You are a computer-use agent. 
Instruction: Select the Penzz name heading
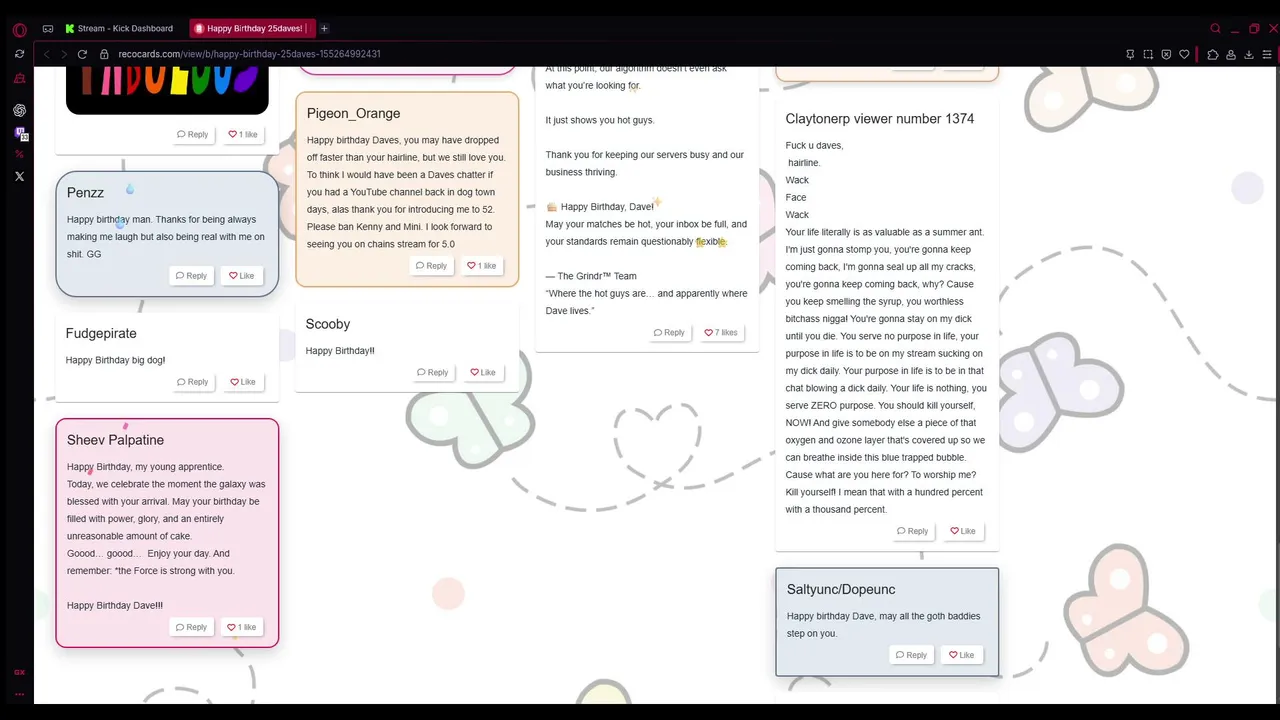tap(85, 193)
